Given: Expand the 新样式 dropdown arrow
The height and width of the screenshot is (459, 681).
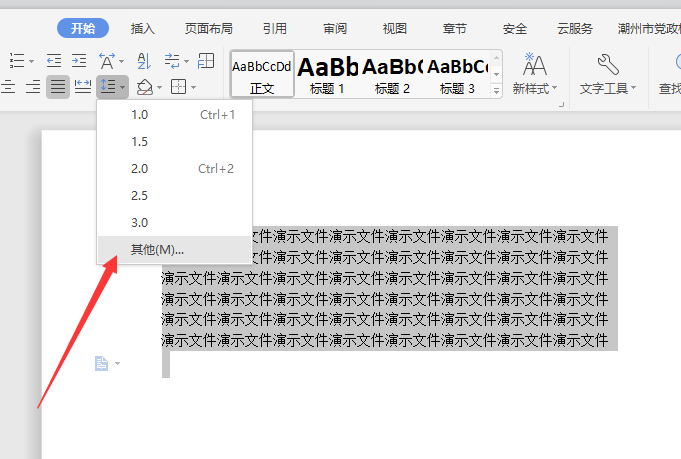Looking at the screenshot, I should point(555,88).
